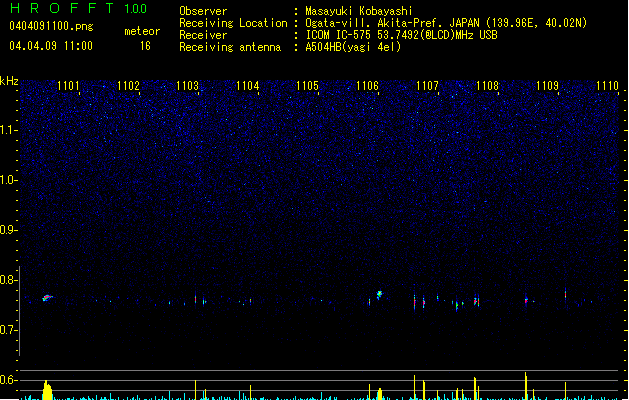Click the 1.0 kHz frequency label
This screenshot has height=400, width=629.
point(8,180)
